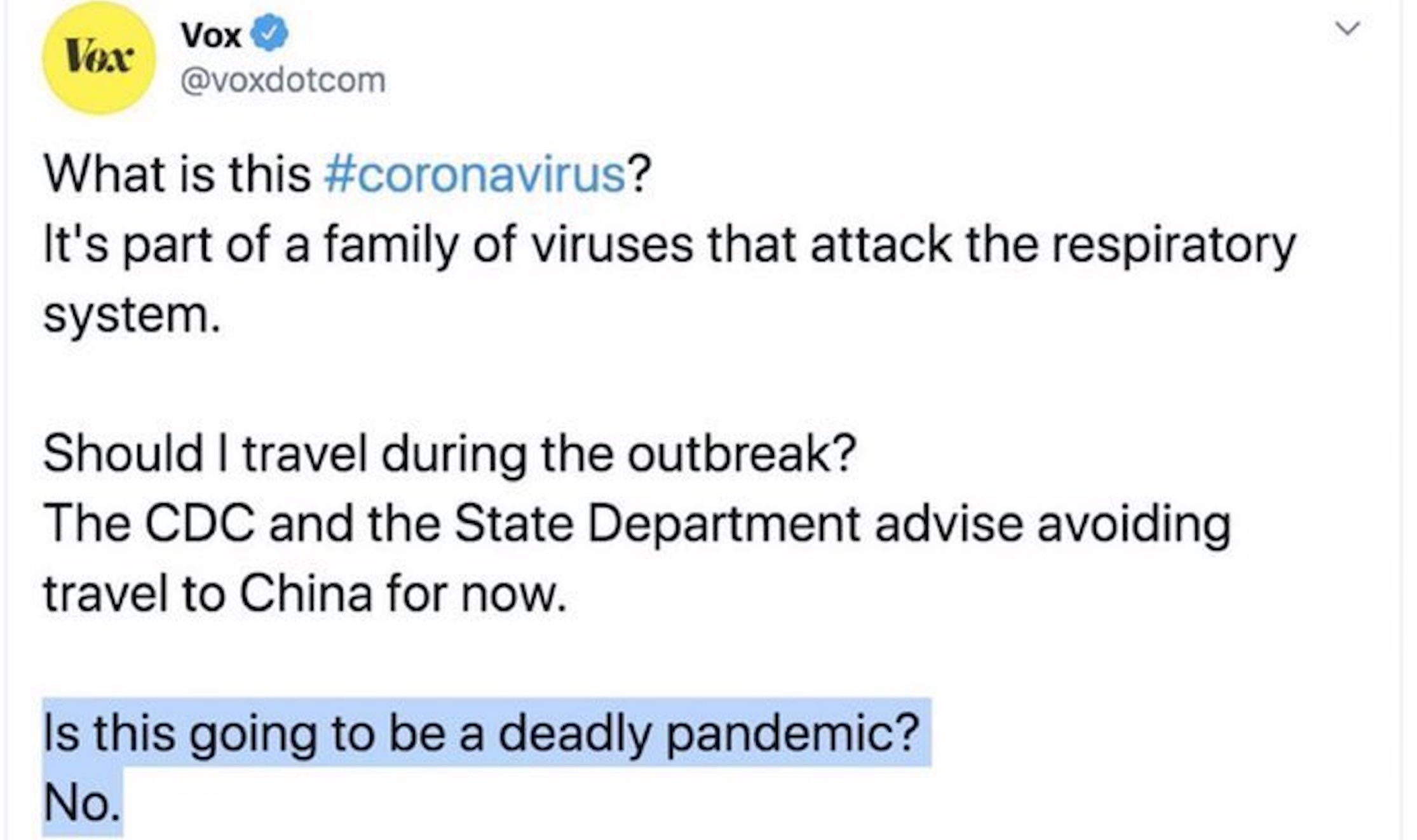Screen dimensions: 1417x840
Task: Tap the verified blue check by the username
Action: (271, 35)
